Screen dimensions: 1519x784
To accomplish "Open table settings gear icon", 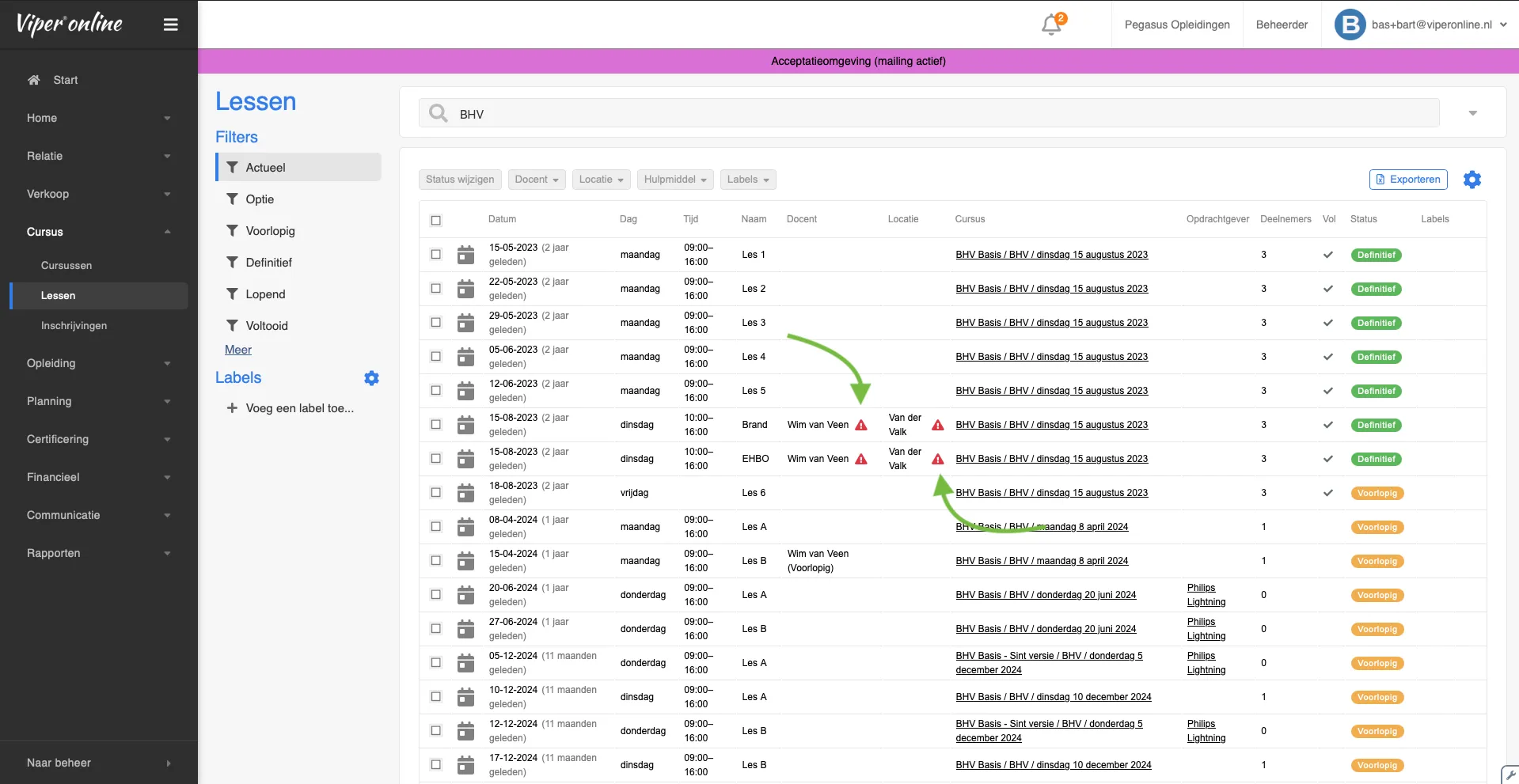I will (x=1472, y=180).
